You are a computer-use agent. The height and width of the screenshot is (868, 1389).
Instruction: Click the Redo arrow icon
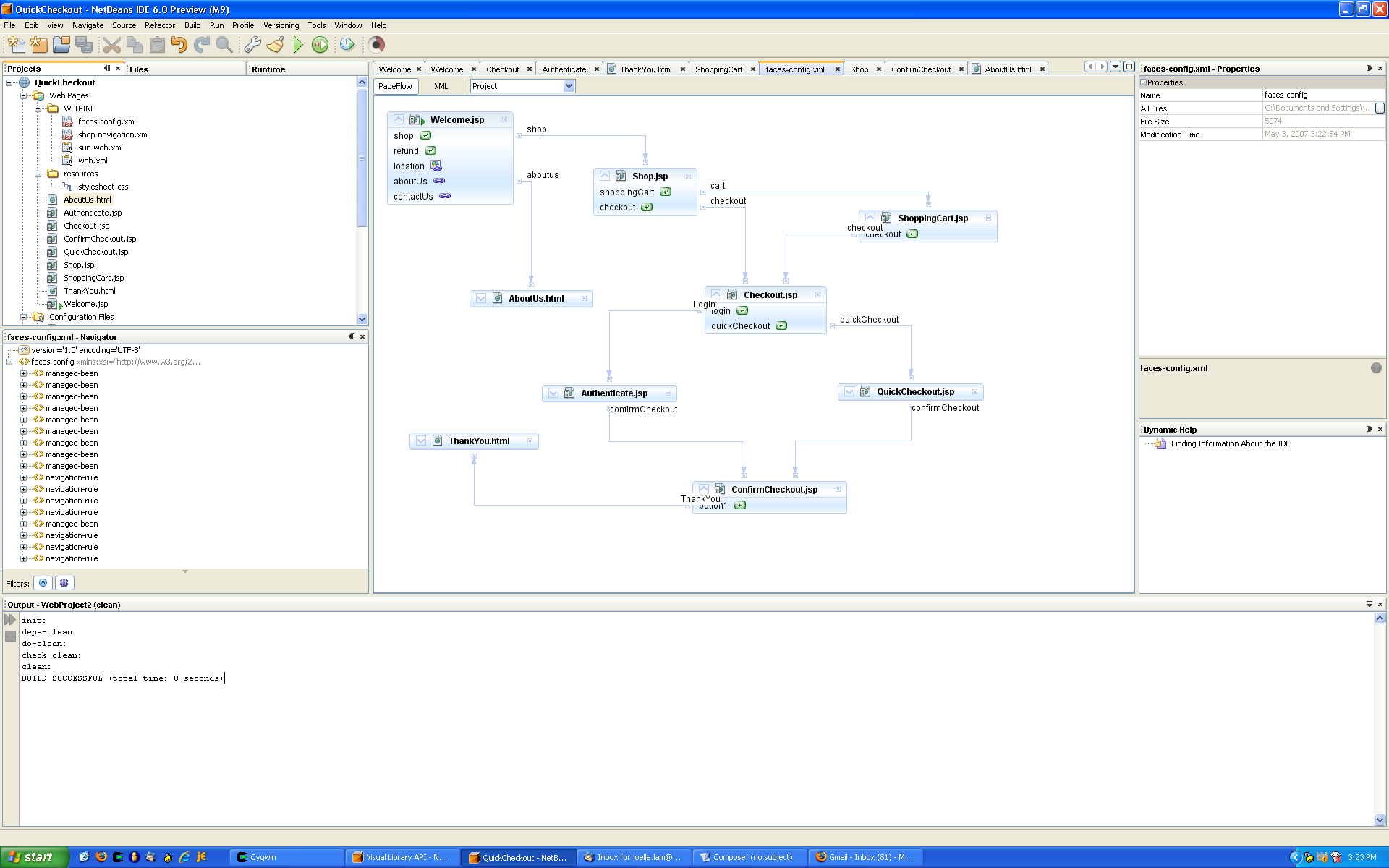[x=202, y=45]
